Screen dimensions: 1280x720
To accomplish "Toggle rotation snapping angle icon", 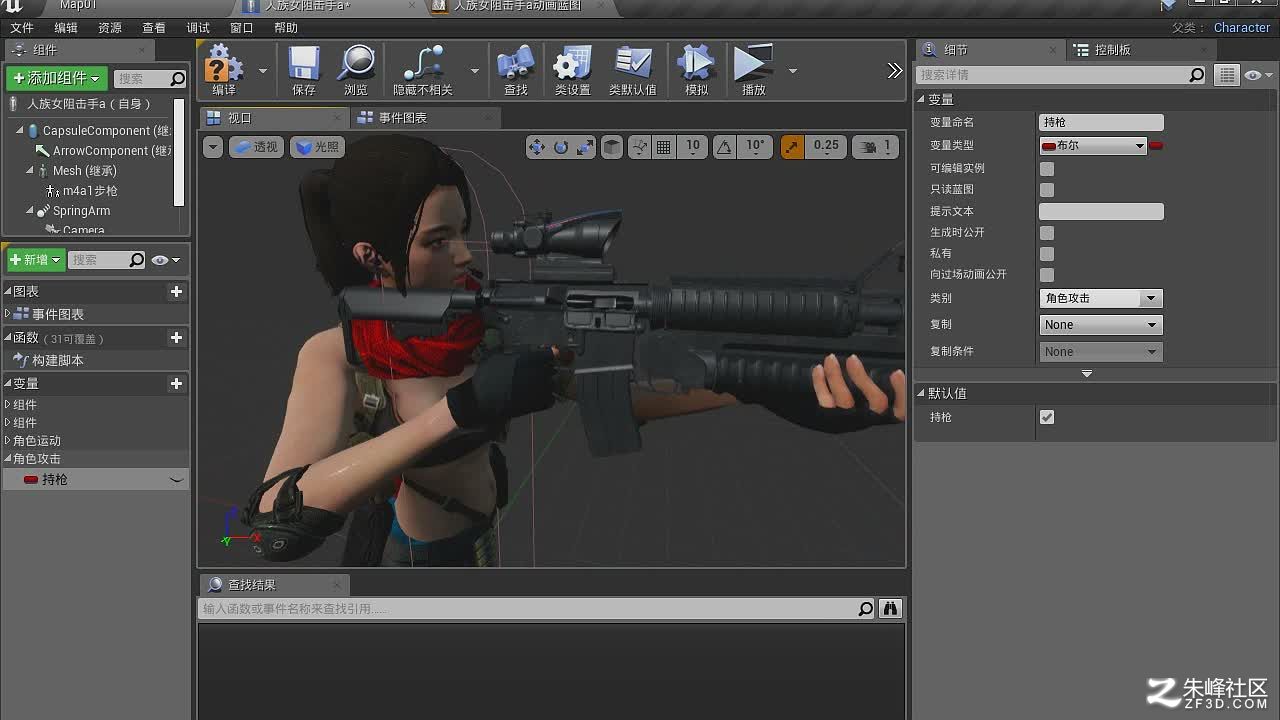I will [x=725, y=147].
